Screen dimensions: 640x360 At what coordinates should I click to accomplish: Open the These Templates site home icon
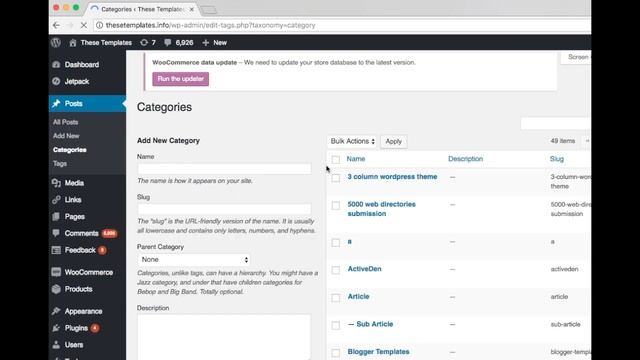click(x=73, y=42)
